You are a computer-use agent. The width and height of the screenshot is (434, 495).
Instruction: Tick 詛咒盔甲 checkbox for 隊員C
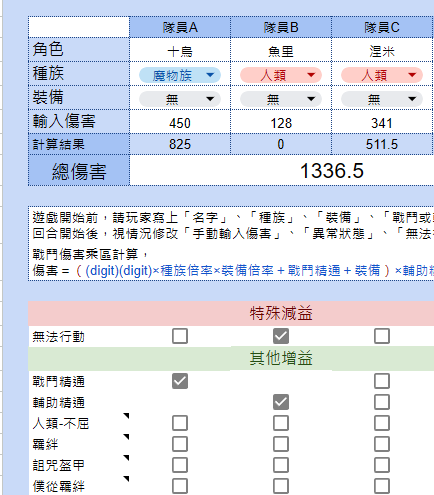pos(382,465)
